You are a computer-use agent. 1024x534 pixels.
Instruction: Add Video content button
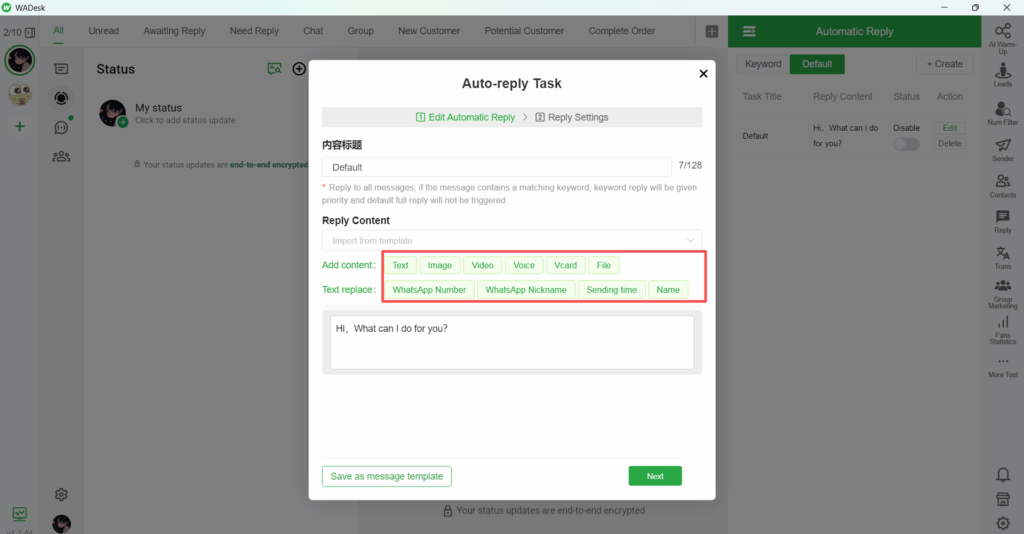coord(483,265)
